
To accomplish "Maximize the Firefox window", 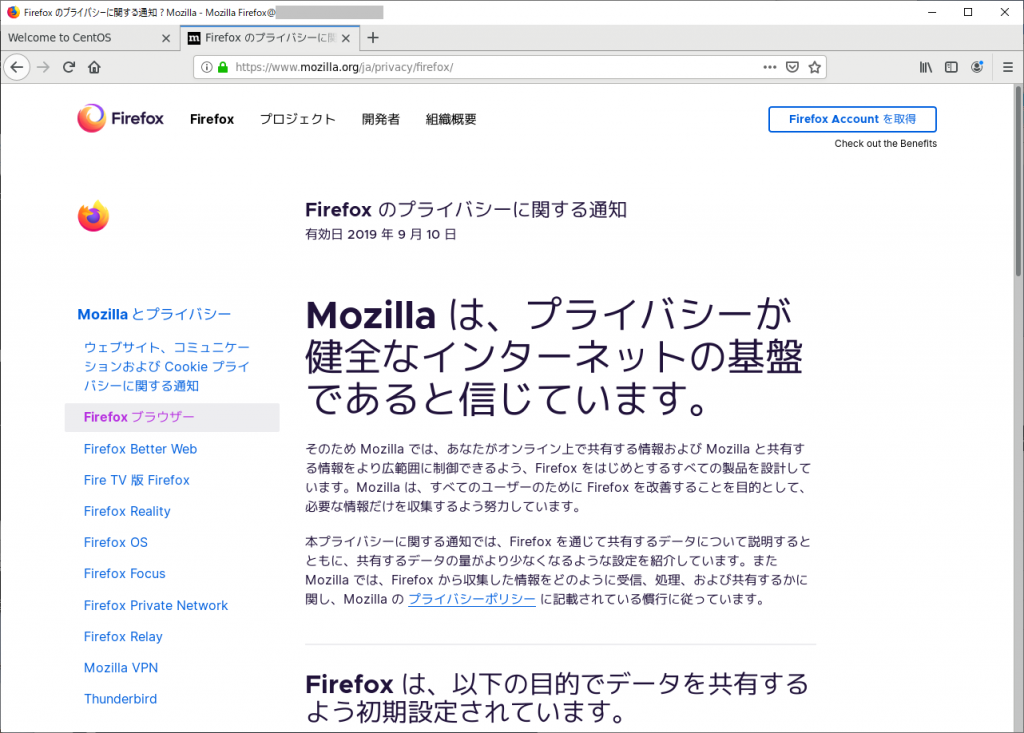I will (x=968, y=12).
